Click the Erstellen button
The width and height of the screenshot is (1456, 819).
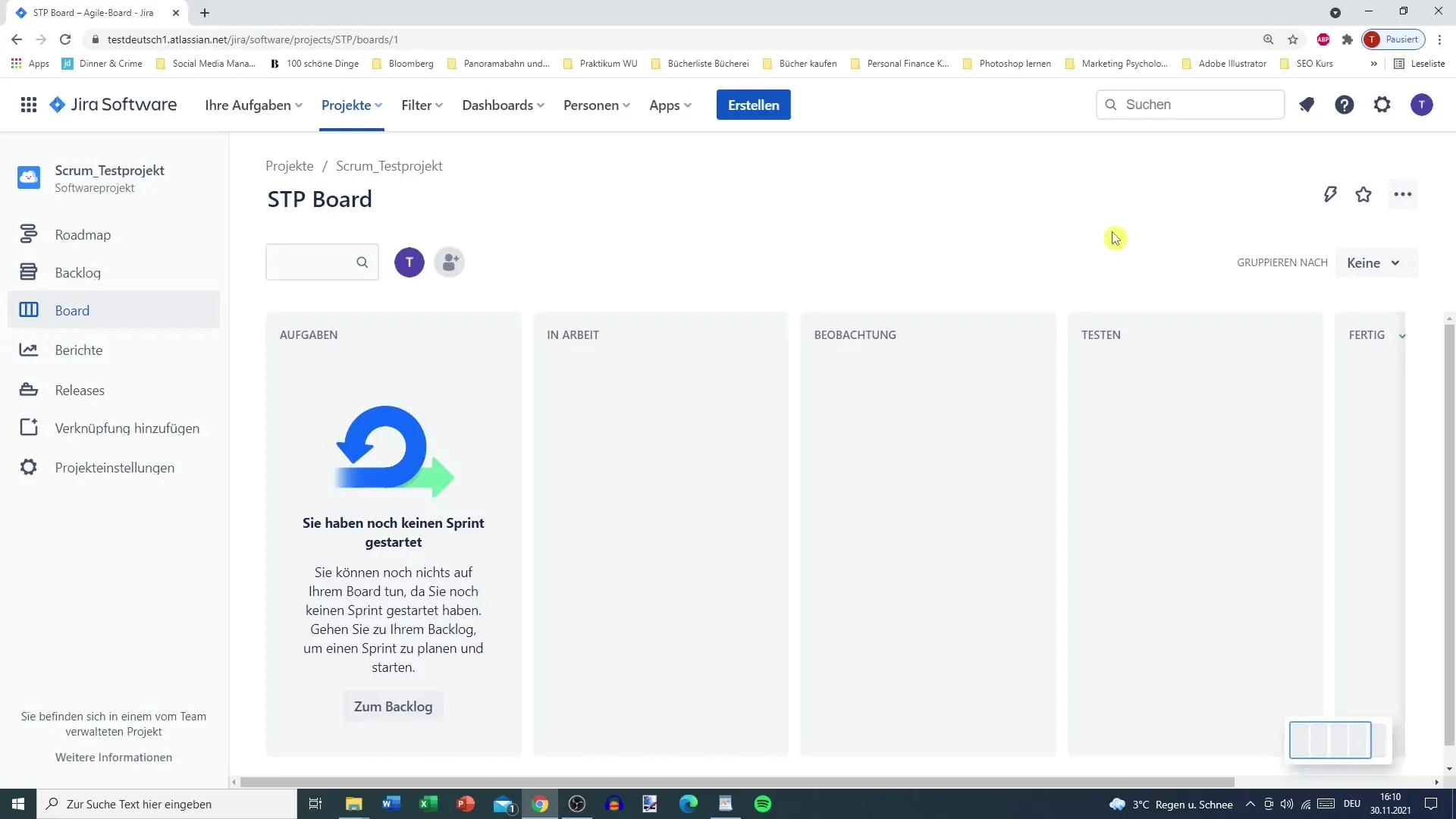(753, 104)
